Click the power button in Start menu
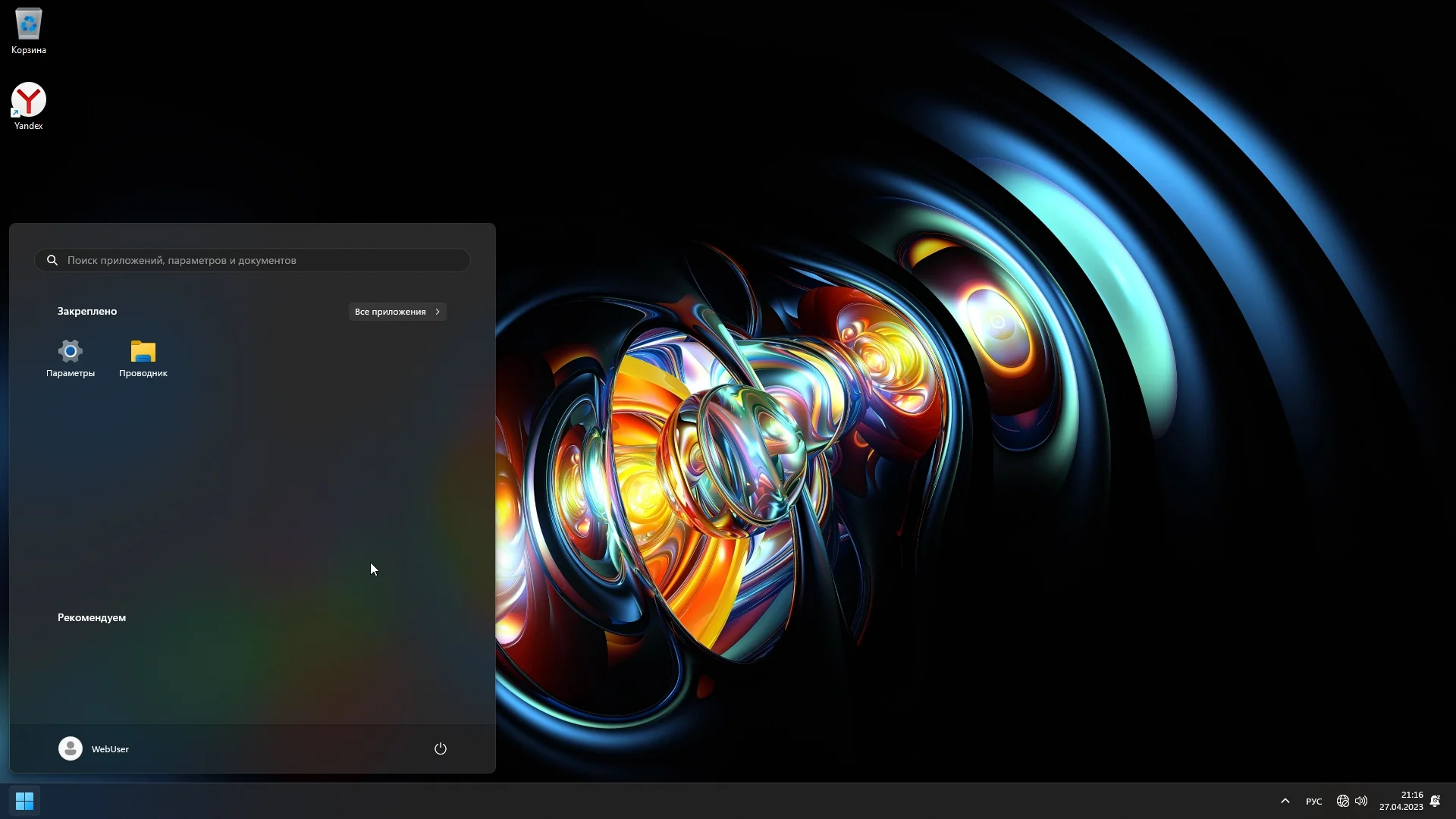This screenshot has width=1456, height=819. click(440, 748)
